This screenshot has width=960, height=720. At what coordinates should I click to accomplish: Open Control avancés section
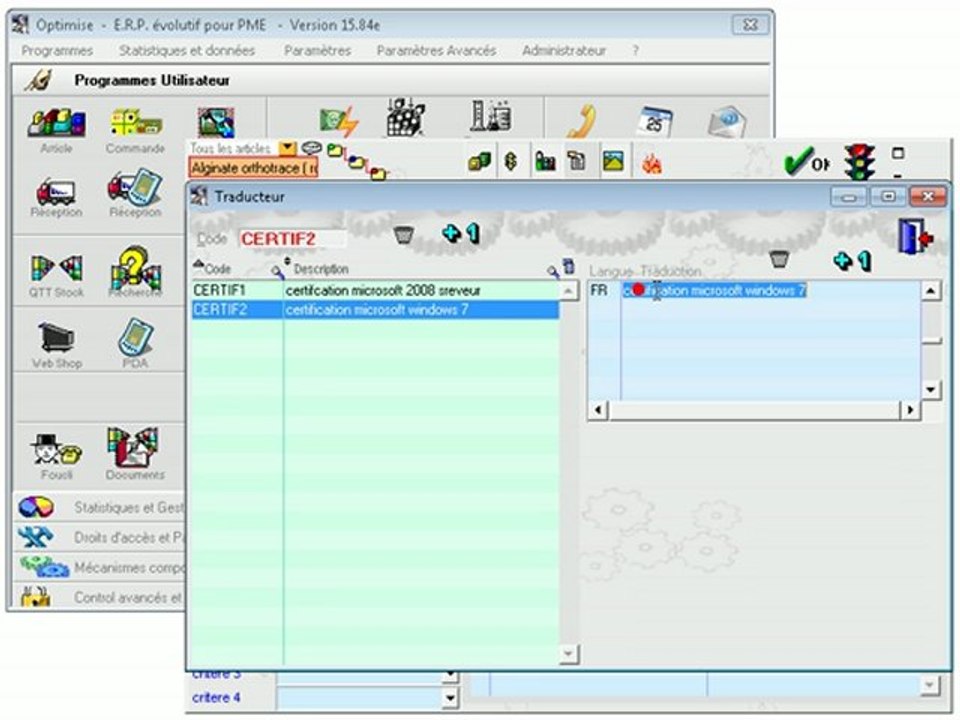pyautogui.click(x=99, y=597)
